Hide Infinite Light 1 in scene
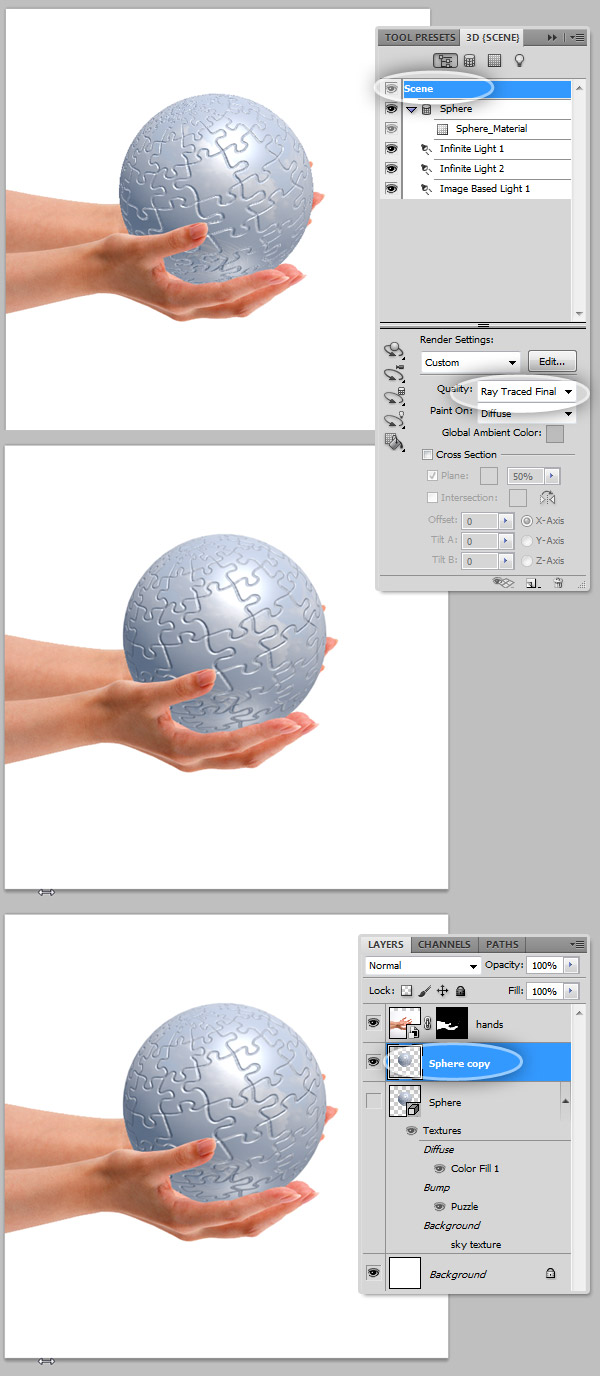Screen dimensions: 600x1376 point(391,149)
